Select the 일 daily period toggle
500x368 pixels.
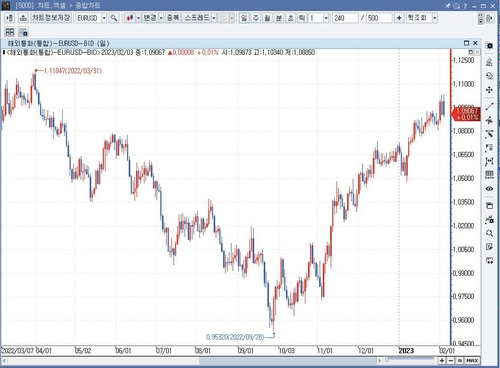click(x=244, y=18)
